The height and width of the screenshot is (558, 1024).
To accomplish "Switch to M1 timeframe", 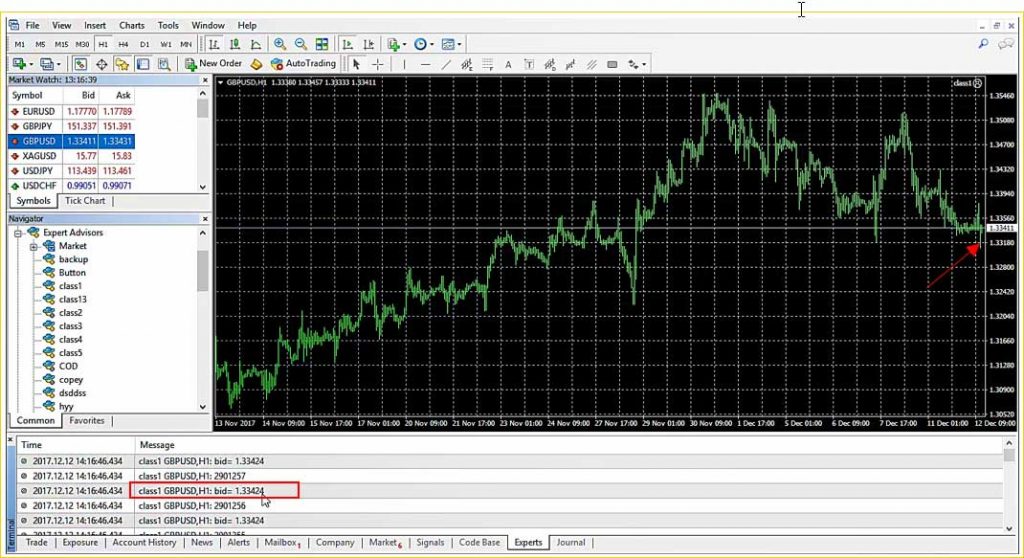I will coord(20,44).
